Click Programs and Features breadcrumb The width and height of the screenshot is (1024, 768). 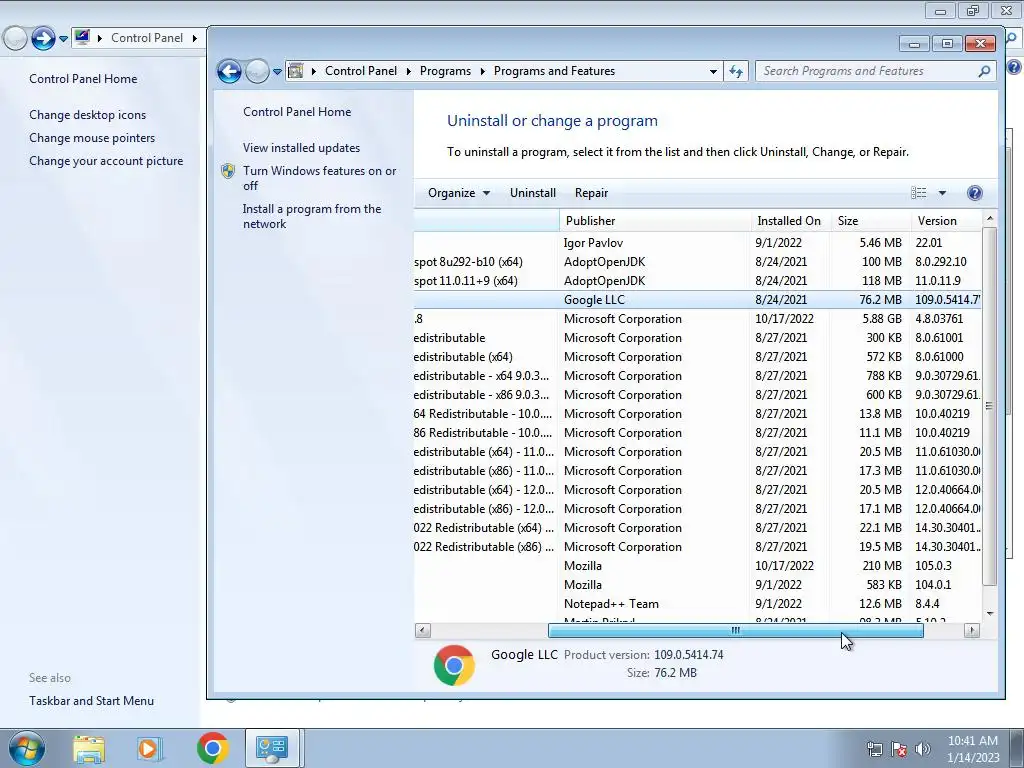click(554, 71)
